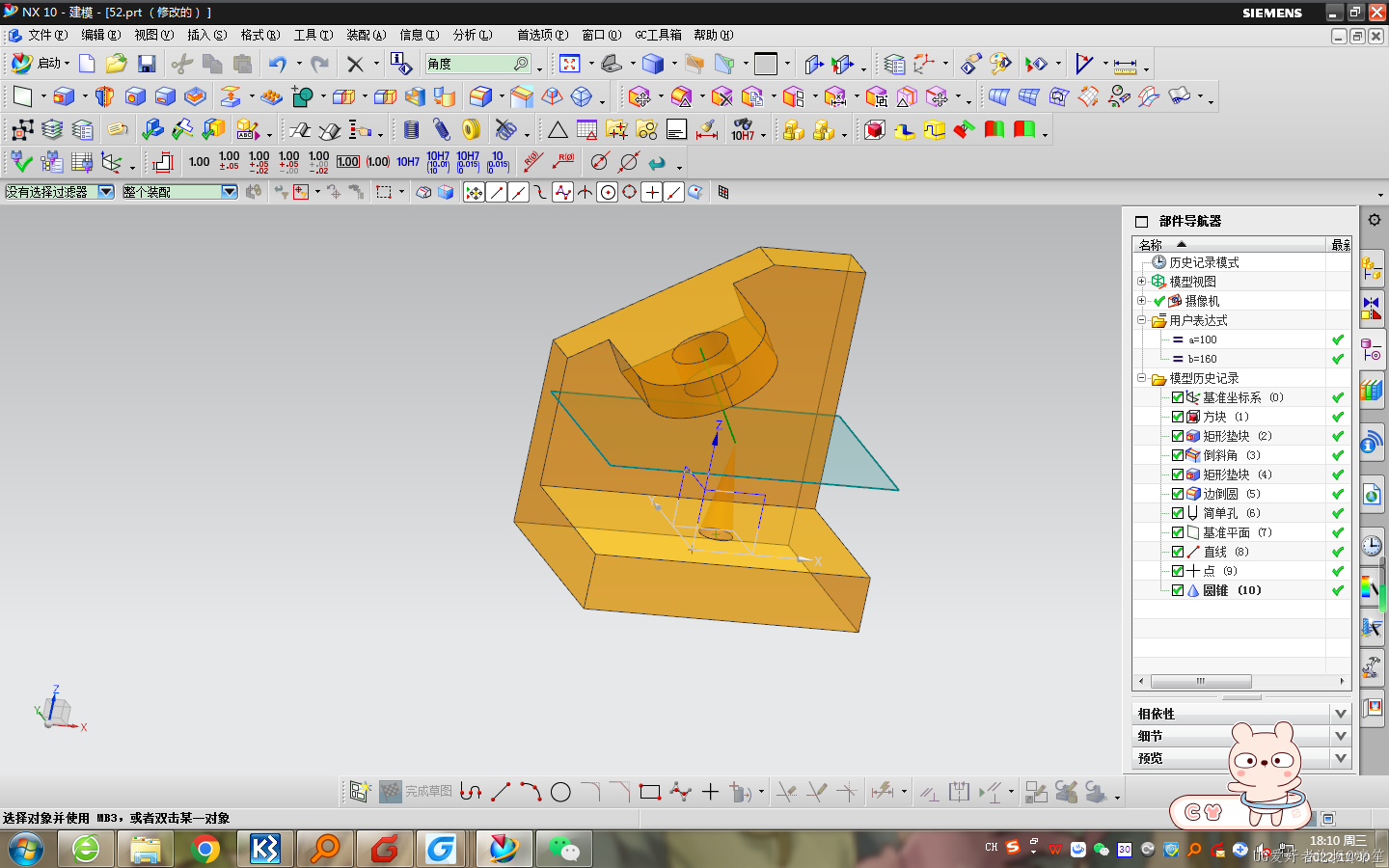The height and width of the screenshot is (868, 1389).
Task: Select the Extrude feature icon
Action: [x=64, y=96]
